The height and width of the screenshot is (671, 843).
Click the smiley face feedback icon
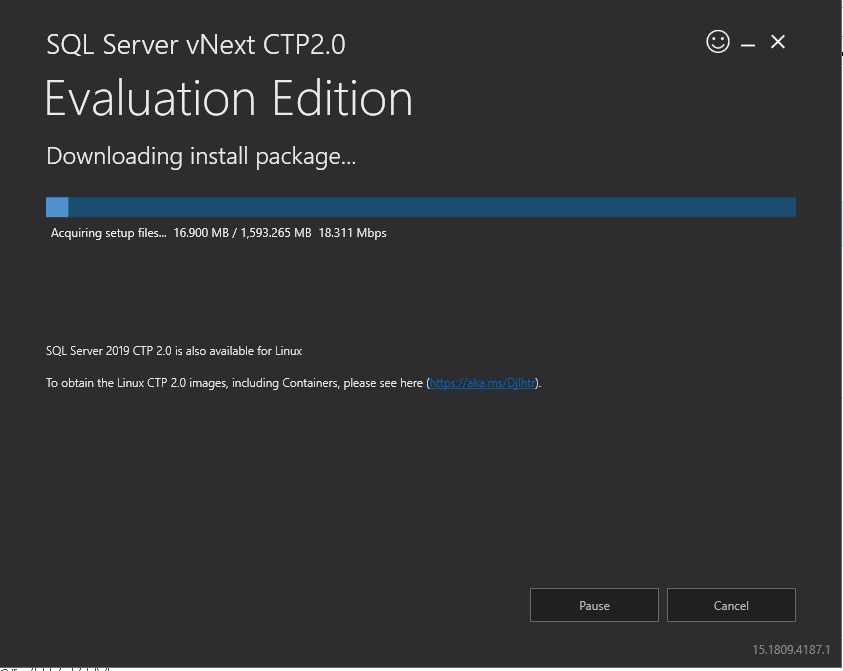[717, 42]
